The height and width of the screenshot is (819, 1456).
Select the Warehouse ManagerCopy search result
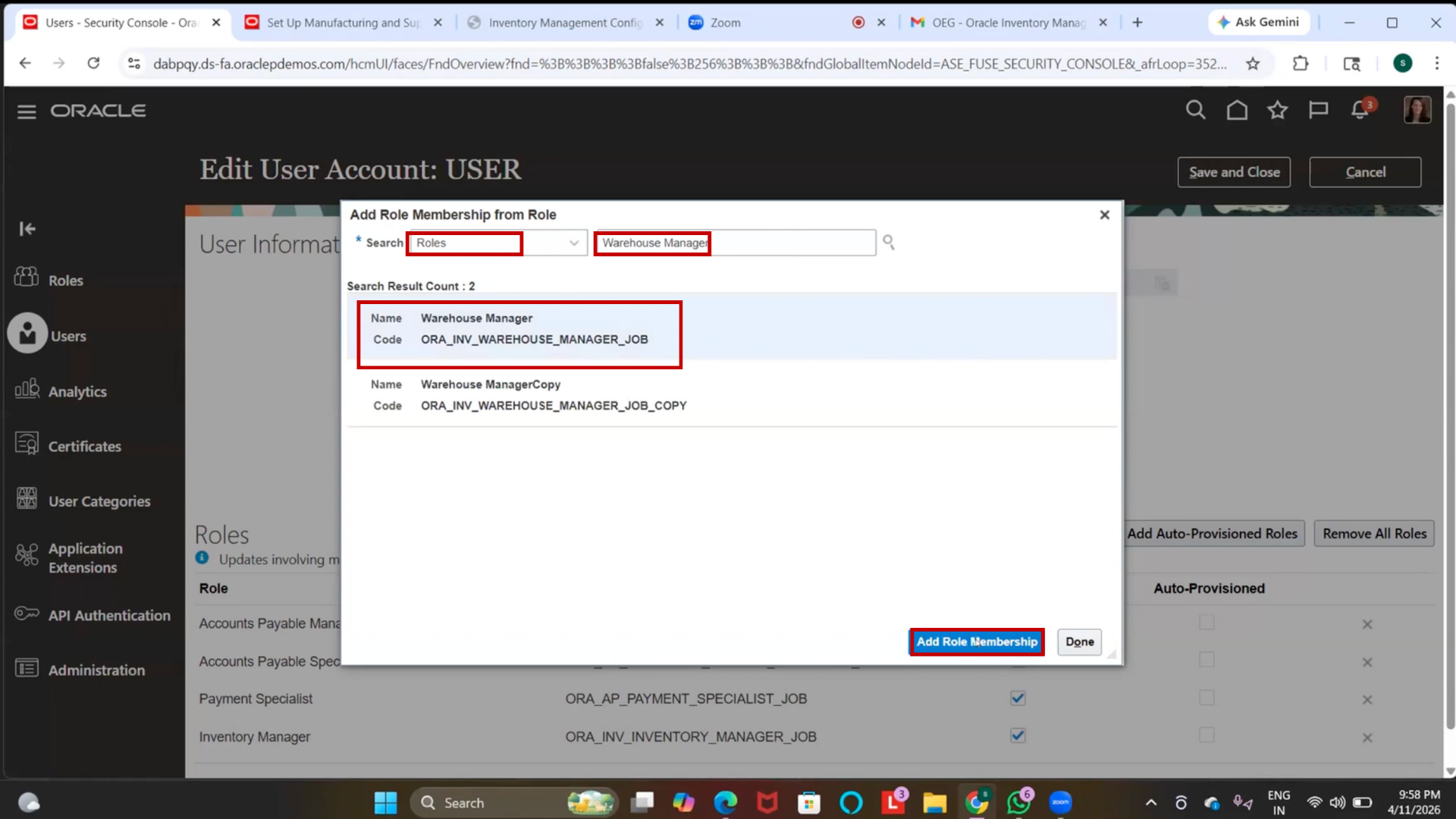coord(732,394)
